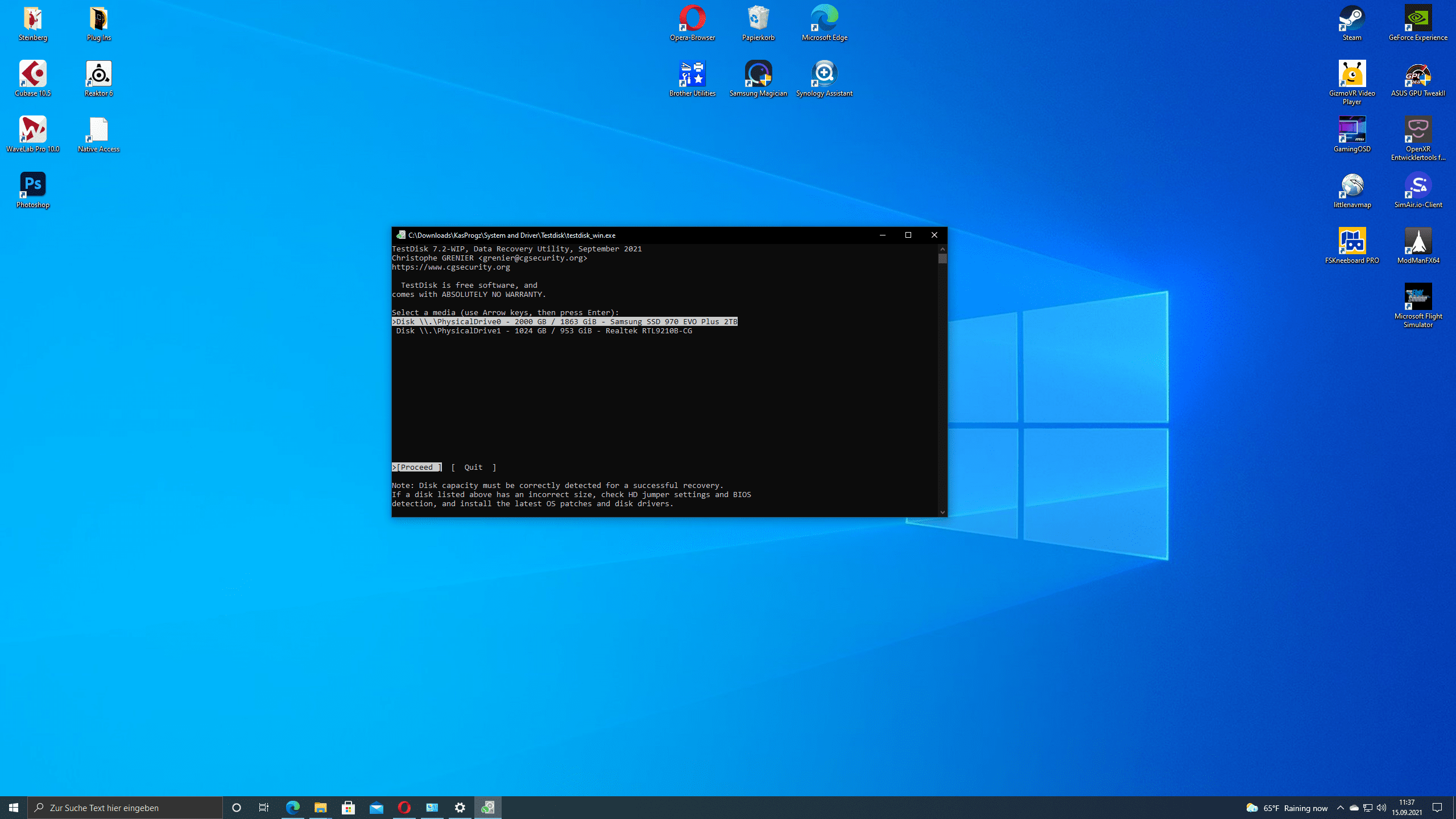The image size is (1456, 819).
Task: Select the GeForce Experience desktop shortcut
Action: click(1418, 24)
